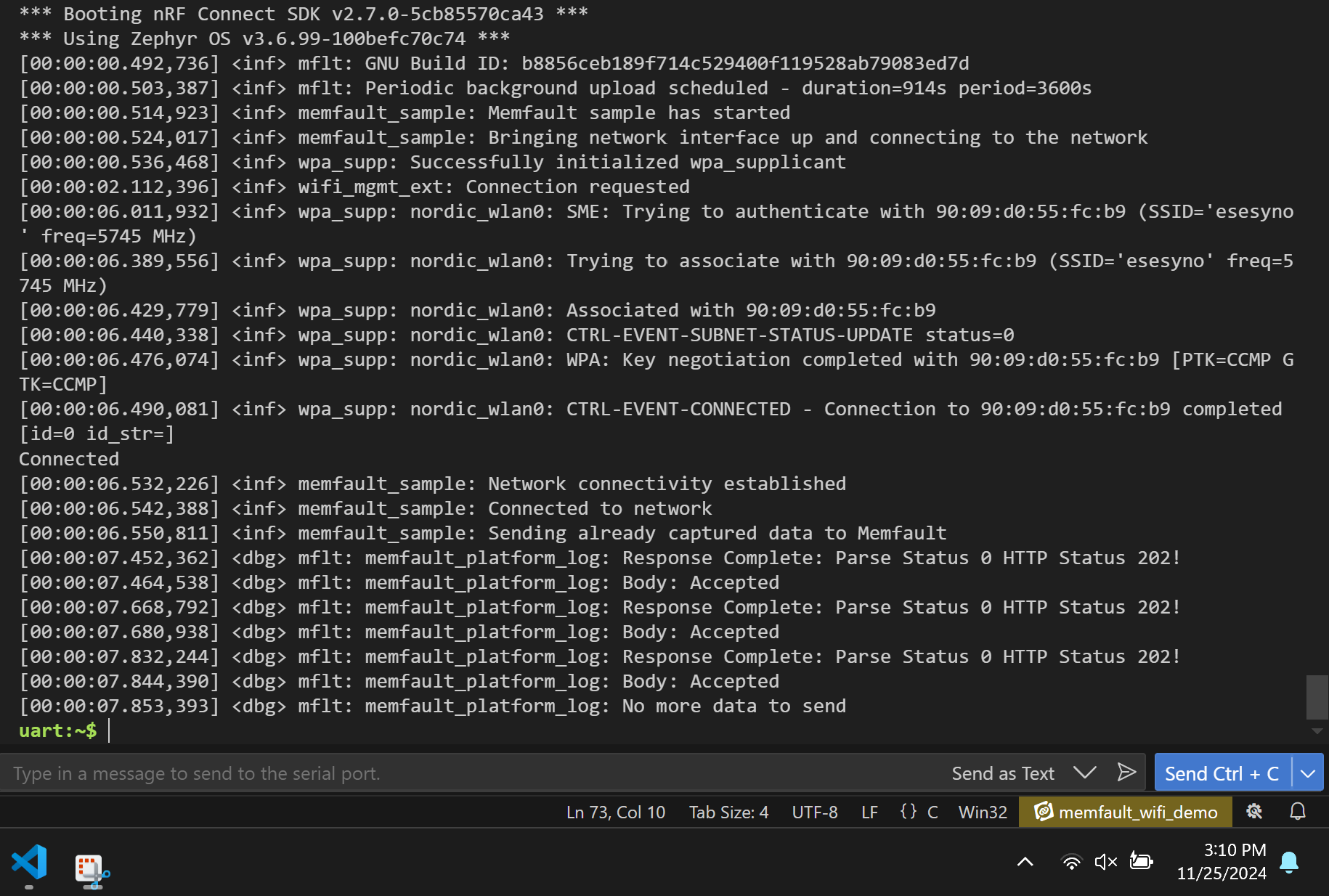
Task: Select the UTF-8 encoding status item
Action: coord(815,812)
